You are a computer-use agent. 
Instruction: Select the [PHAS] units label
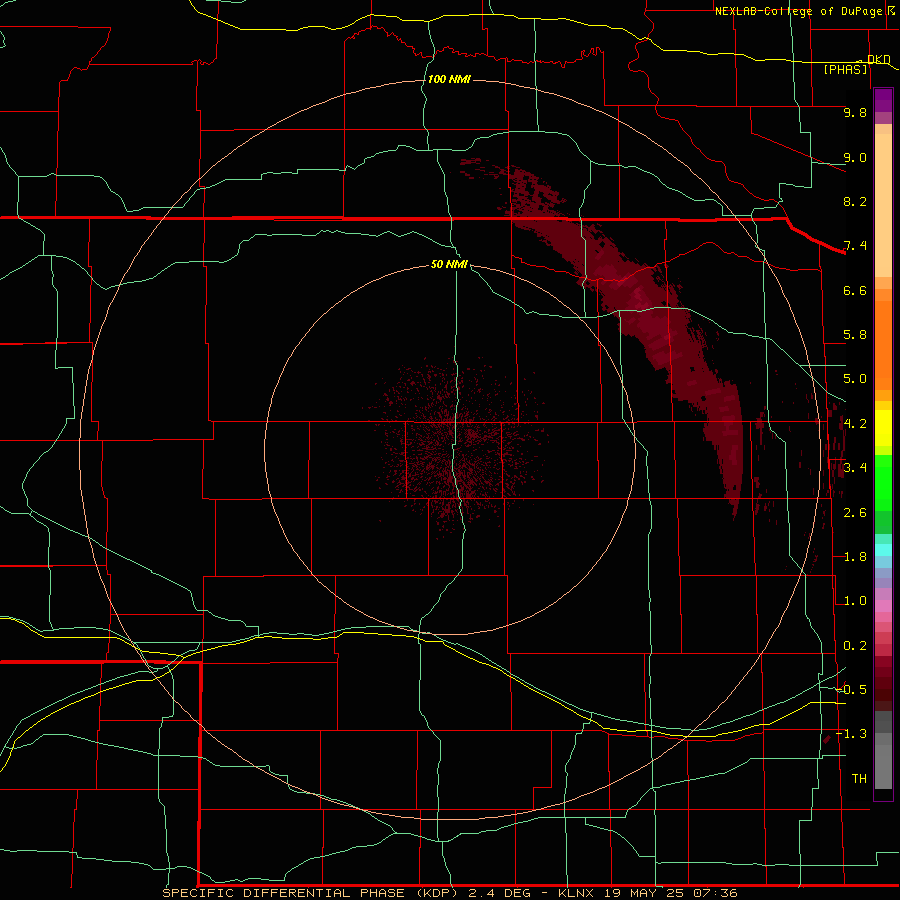[845, 69]
